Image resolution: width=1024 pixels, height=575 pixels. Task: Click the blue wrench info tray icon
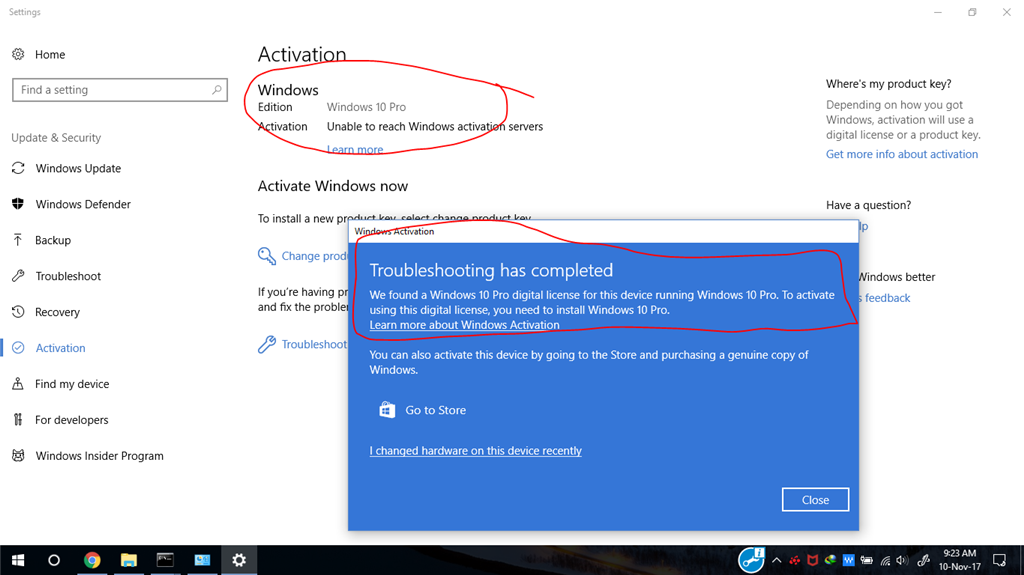pyautogui.click(x=751, y=560)
